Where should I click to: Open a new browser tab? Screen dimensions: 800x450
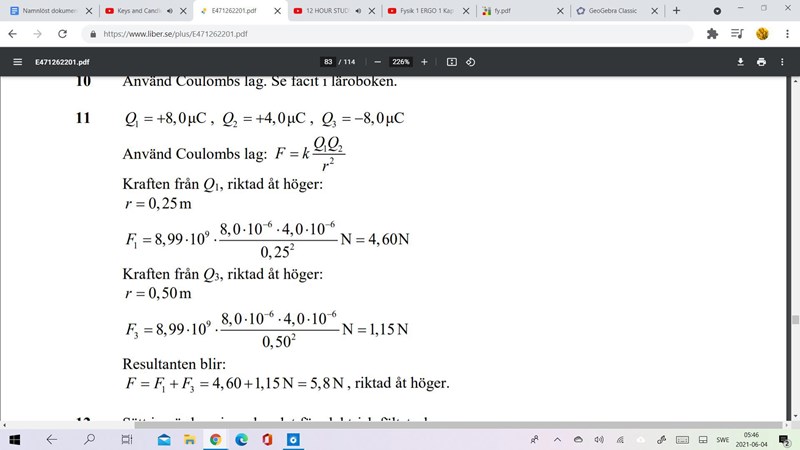pyautogui.click(x=676, y=10)
